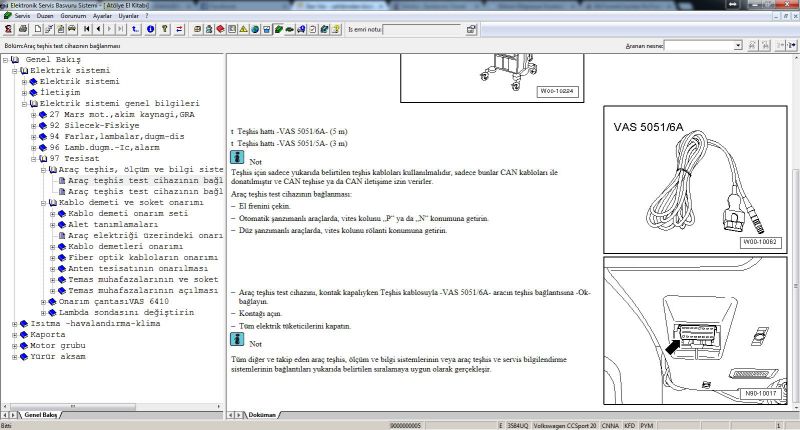Go to previous page with left arrow
Image resolution: width=800 pixels, height=430 pixels.
click(98, 29)
